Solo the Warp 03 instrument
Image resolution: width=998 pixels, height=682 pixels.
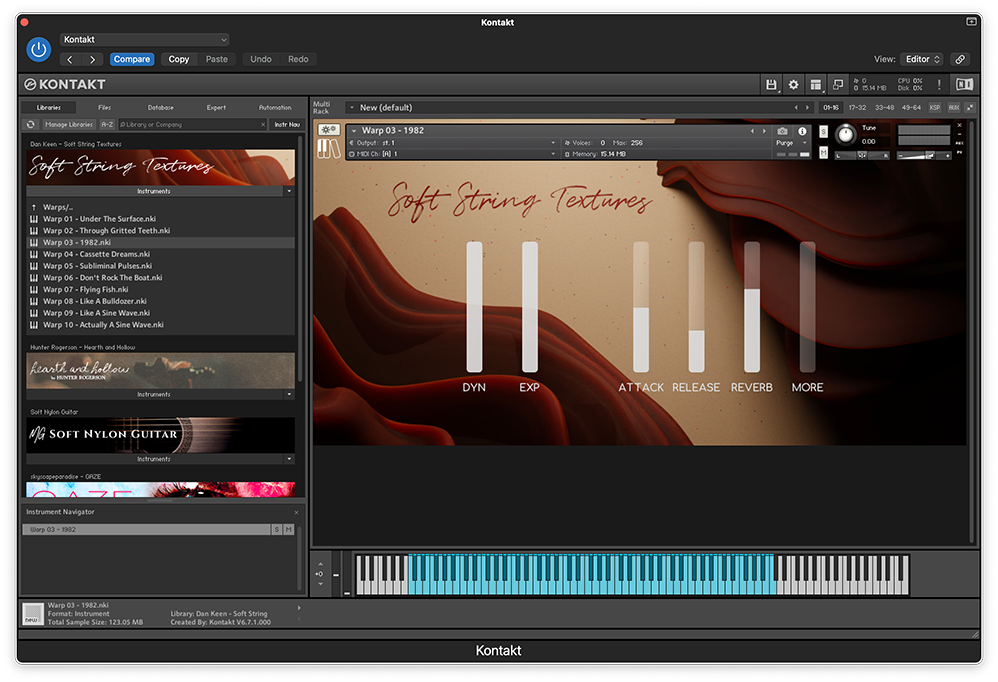822,131
